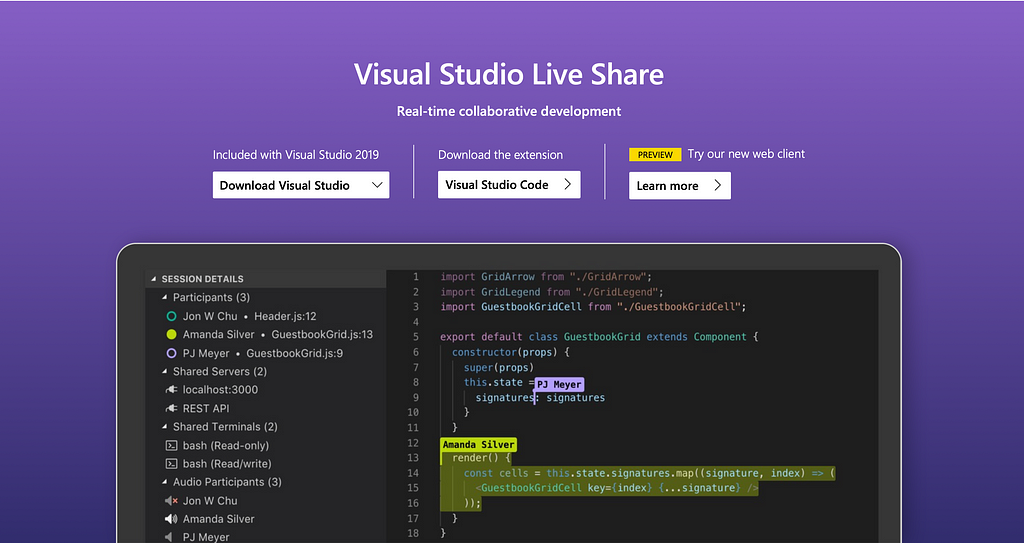Click the speaker icon for Amanda Silver
Screen dimensions: 1024x543
pos(171,519)
